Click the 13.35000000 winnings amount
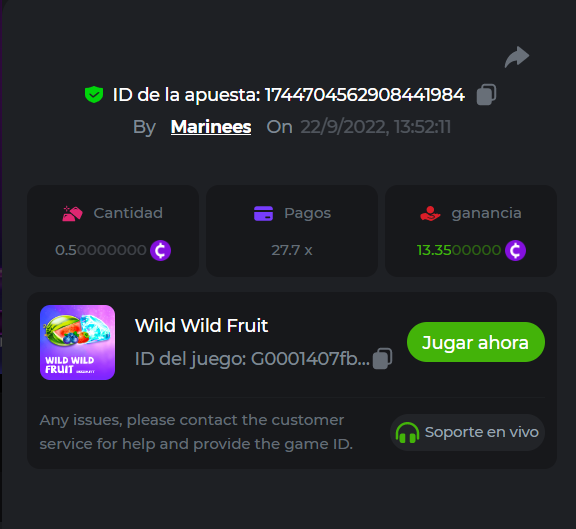Image resolution: width=576 pixels, height=529 pixels. tap(459, 251)
